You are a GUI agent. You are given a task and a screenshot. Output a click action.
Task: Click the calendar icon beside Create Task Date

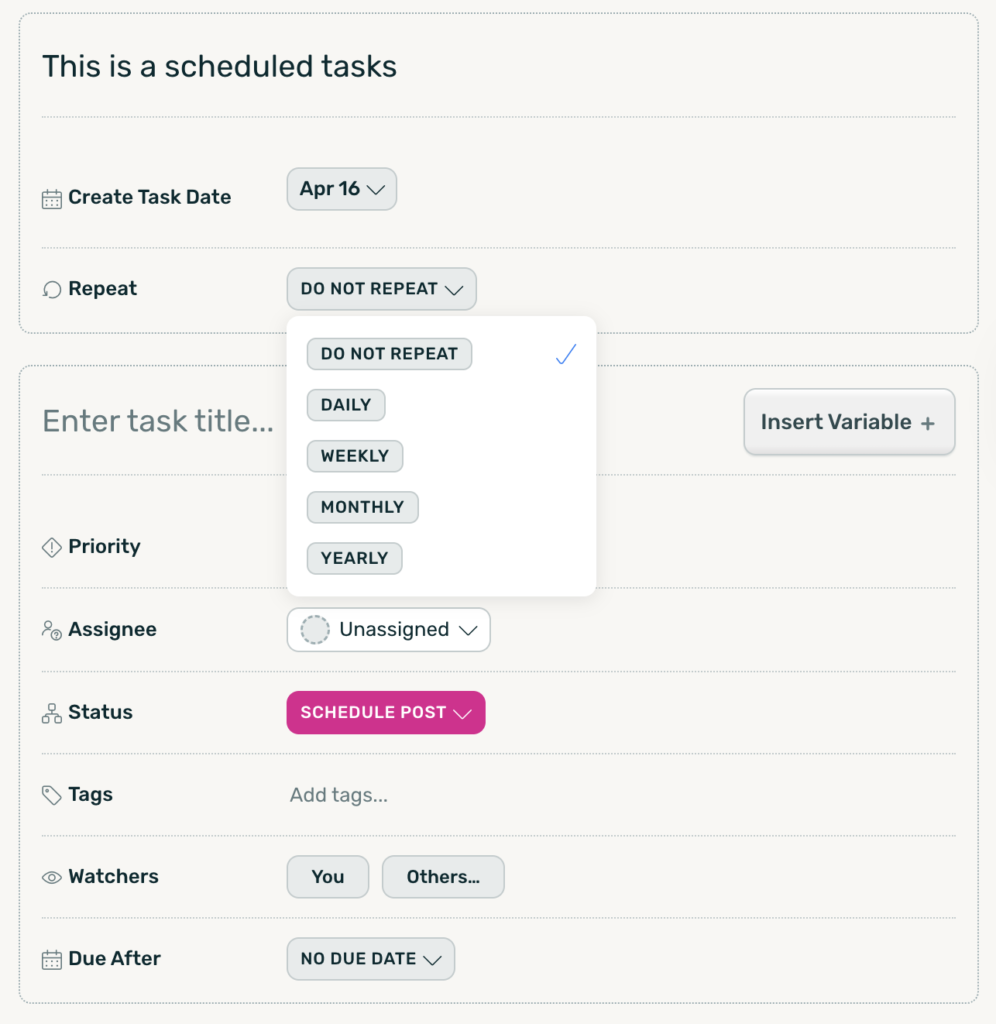51,198
